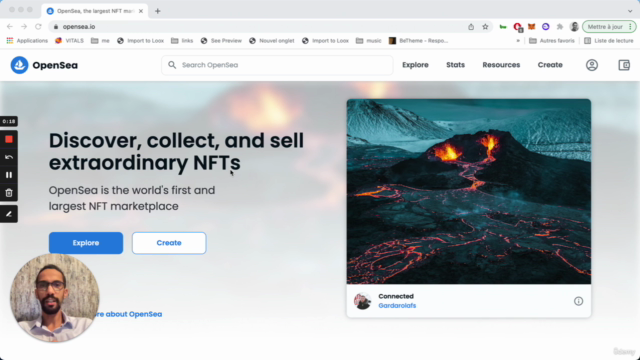
Task: Restart recording with the undo arrow icon
Action: (x=9, y=157)
